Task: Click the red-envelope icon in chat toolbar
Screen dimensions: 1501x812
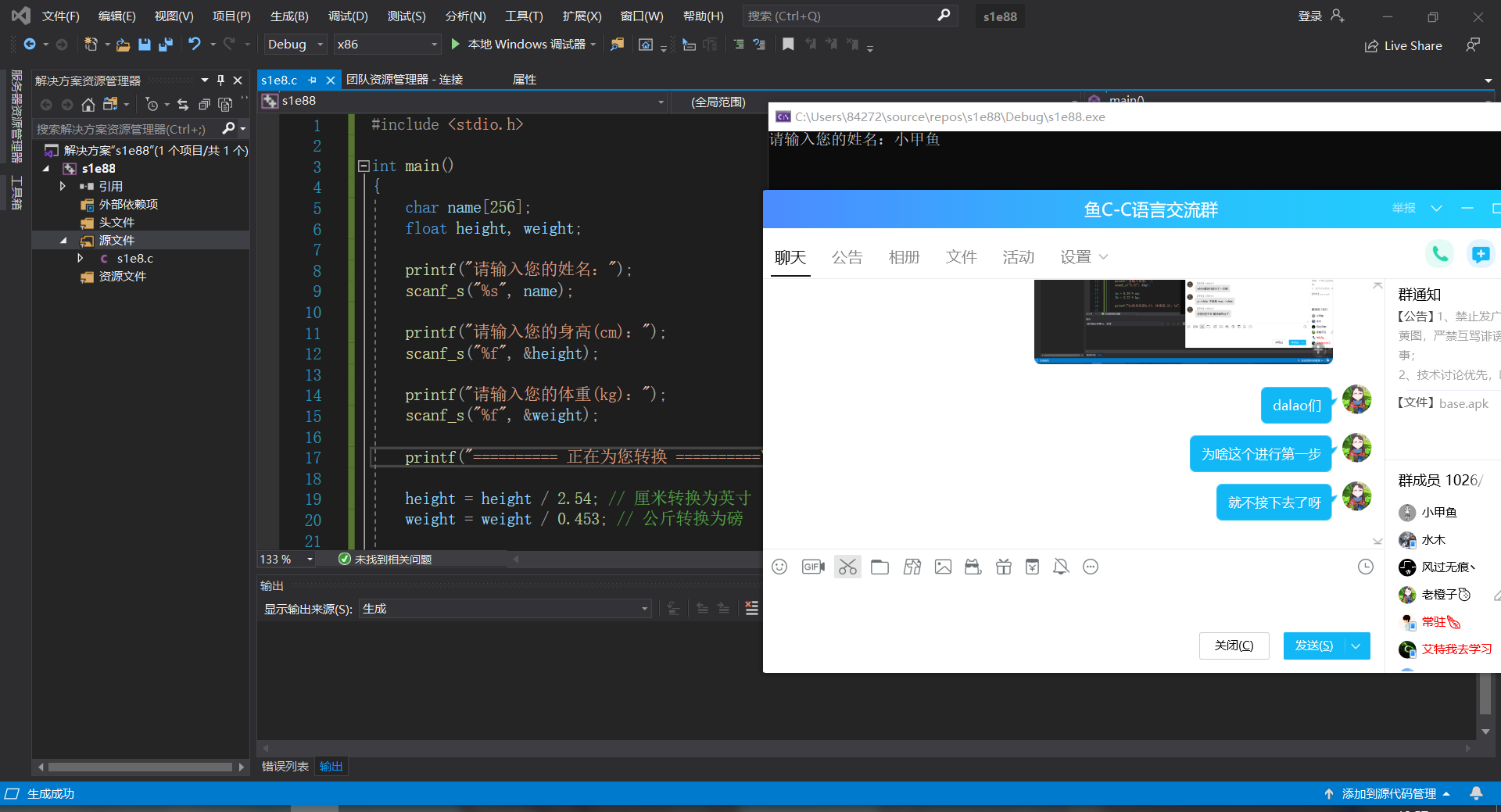Action: pos(1033,567)
